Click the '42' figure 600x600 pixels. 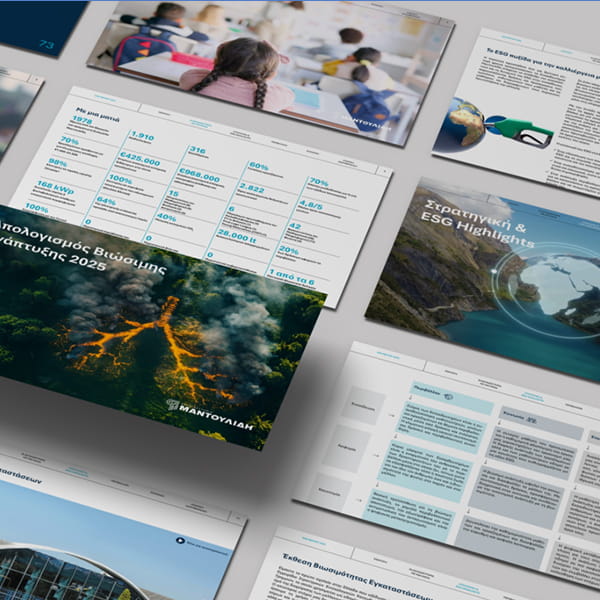(x=295, y=226)
